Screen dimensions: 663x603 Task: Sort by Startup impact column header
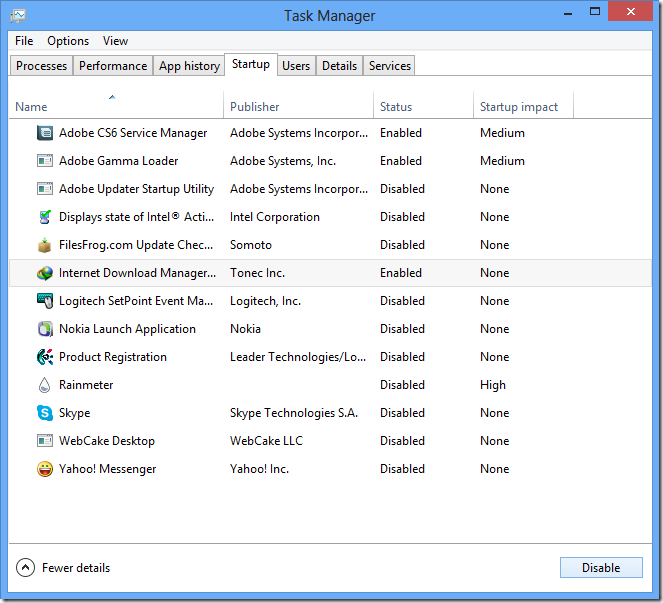click(x=518, y=107)
